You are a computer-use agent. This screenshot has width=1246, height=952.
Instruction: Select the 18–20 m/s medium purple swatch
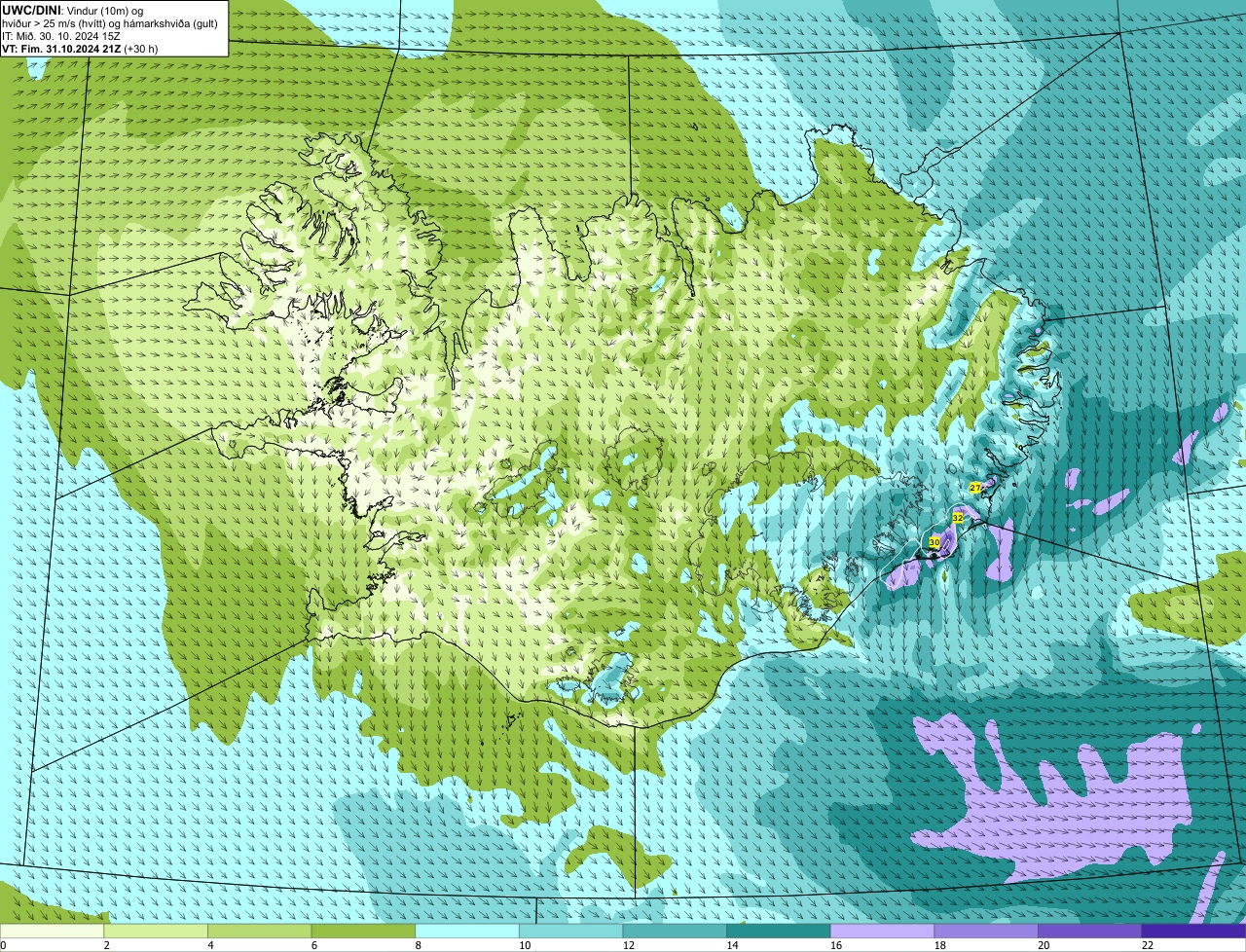pos(986,931)
